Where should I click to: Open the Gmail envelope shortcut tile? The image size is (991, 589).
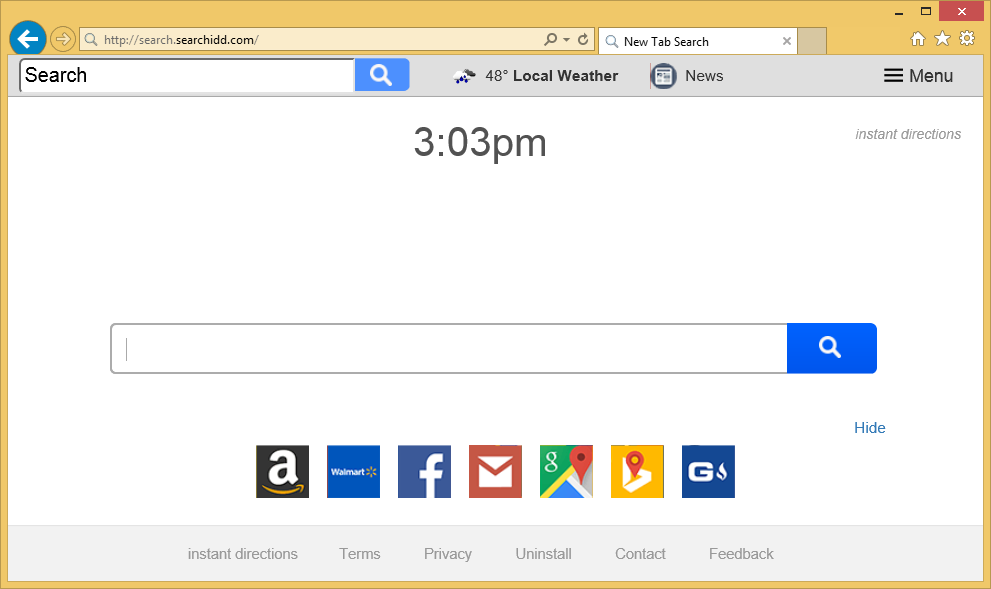click(496, 471)
